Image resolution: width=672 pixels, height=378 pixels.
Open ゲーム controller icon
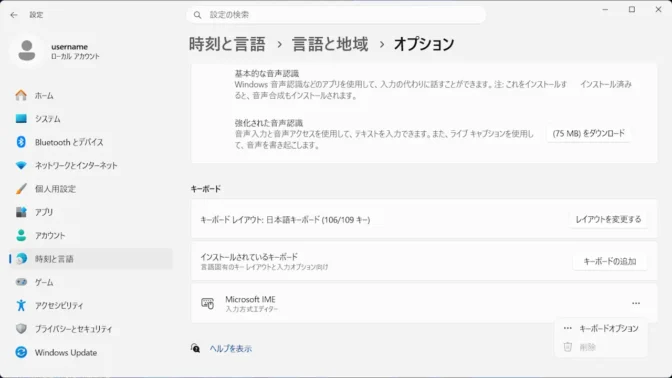tap(21, 282)
